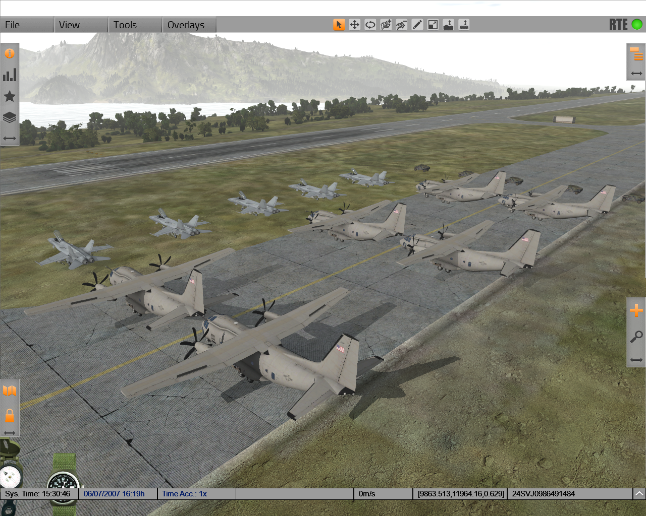This screenshot has width=646, height=516.
Task: Choose the rotate tool in toolbar
Action: [370, 25]
